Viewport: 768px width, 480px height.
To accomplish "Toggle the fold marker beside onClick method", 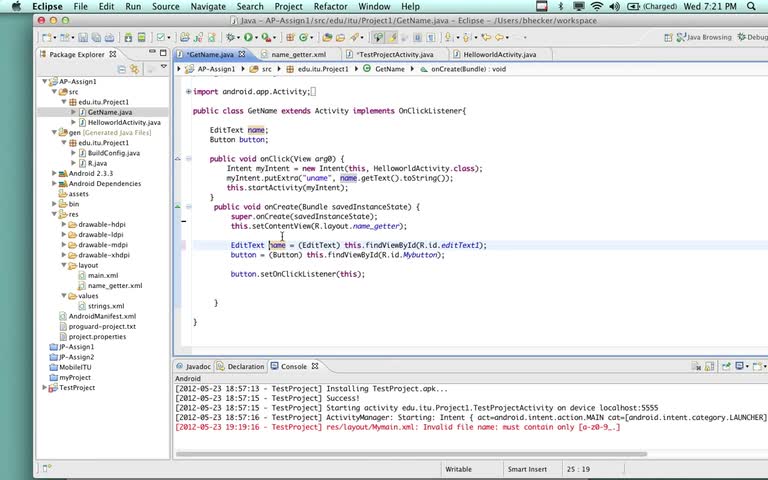I will pyautogui.click(x=187, y=158).
